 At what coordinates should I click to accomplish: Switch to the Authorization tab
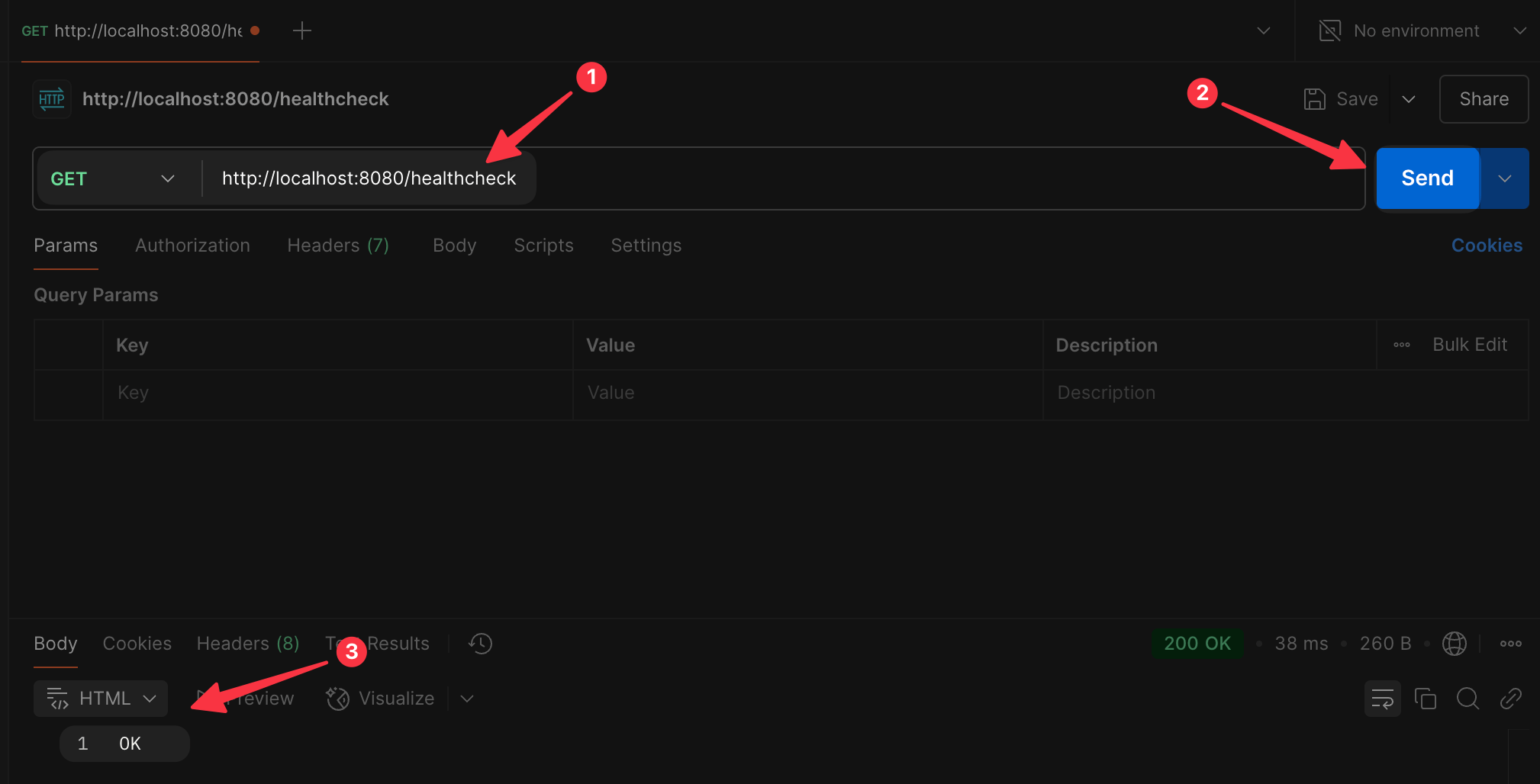(x=192, y=246)
